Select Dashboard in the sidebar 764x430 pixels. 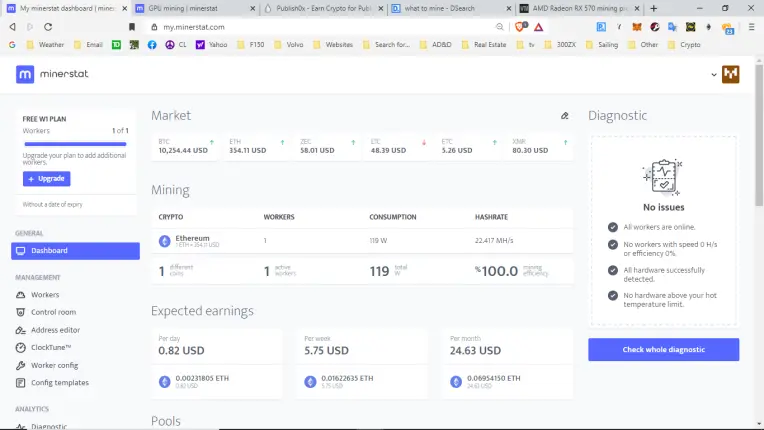coord(76,251)
